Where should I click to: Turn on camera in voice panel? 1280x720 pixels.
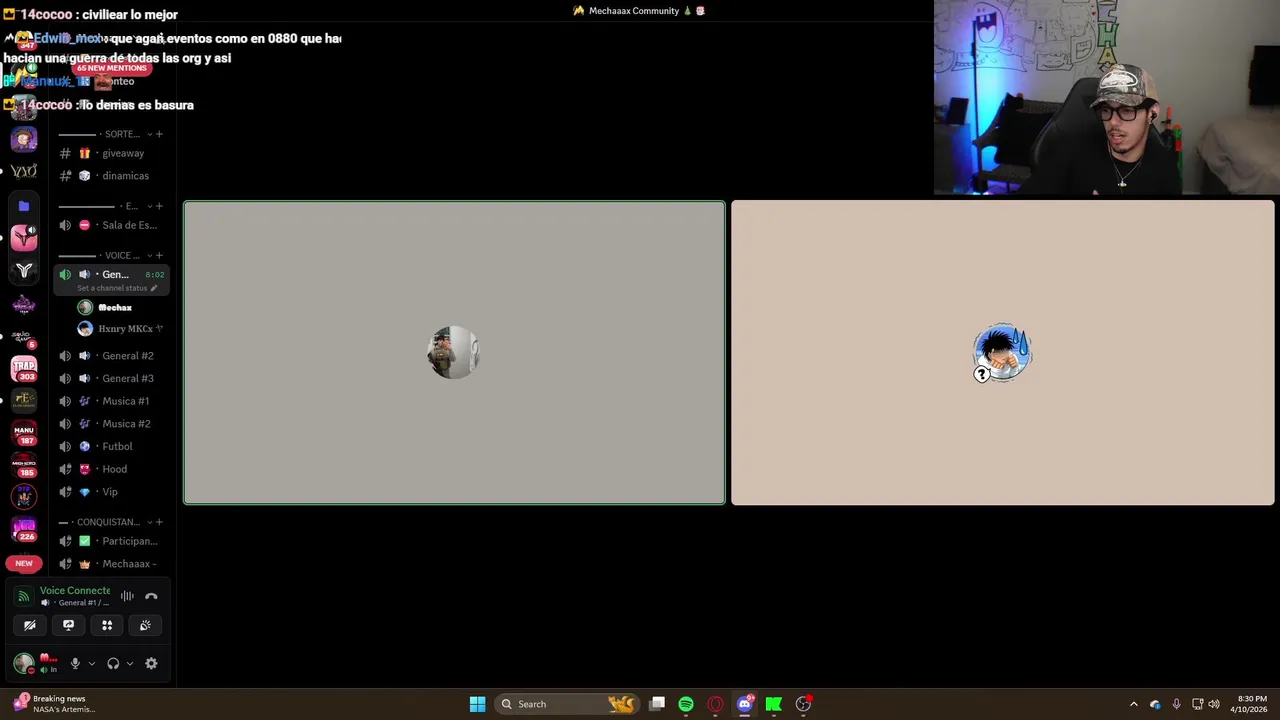point(30,625)
